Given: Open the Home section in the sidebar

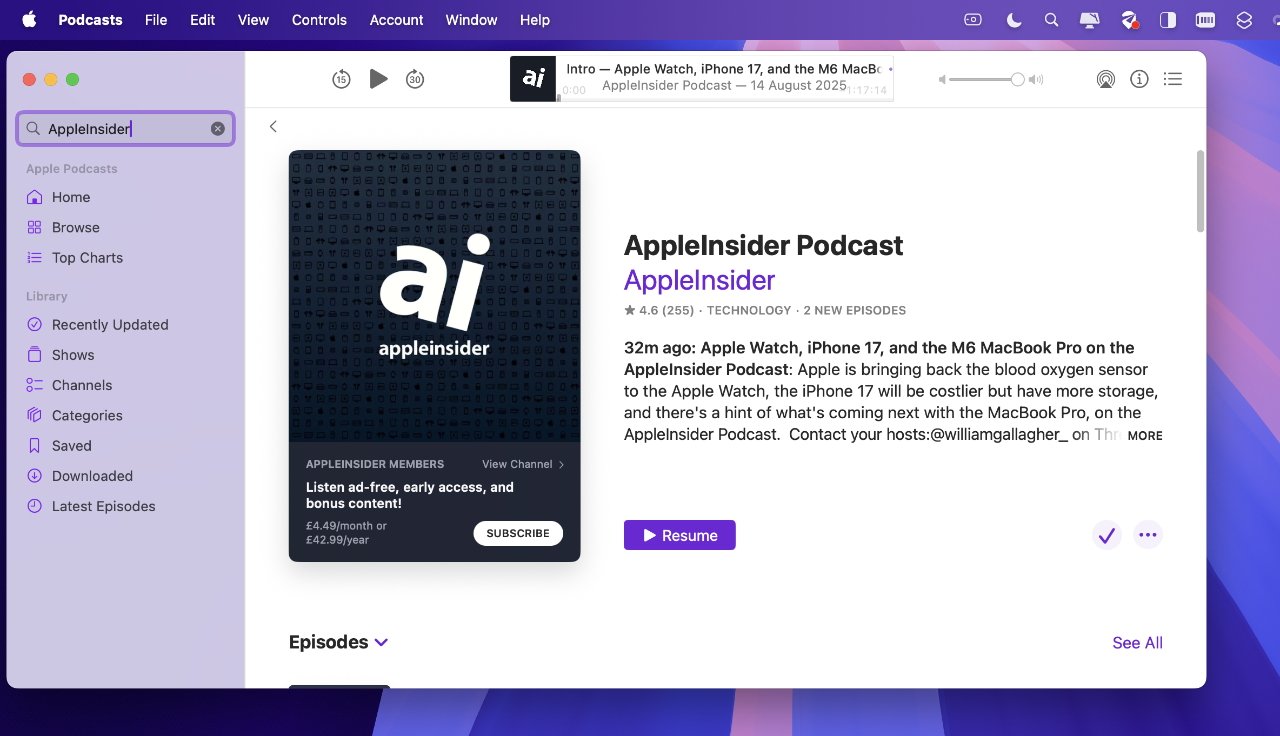Looking at the screenshot, I should point(70,197).
